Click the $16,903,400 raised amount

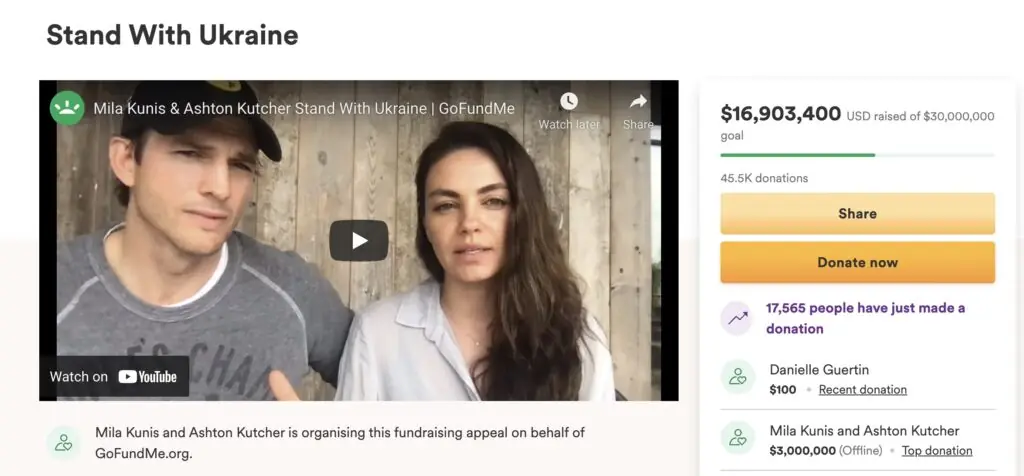pos(780,114)
